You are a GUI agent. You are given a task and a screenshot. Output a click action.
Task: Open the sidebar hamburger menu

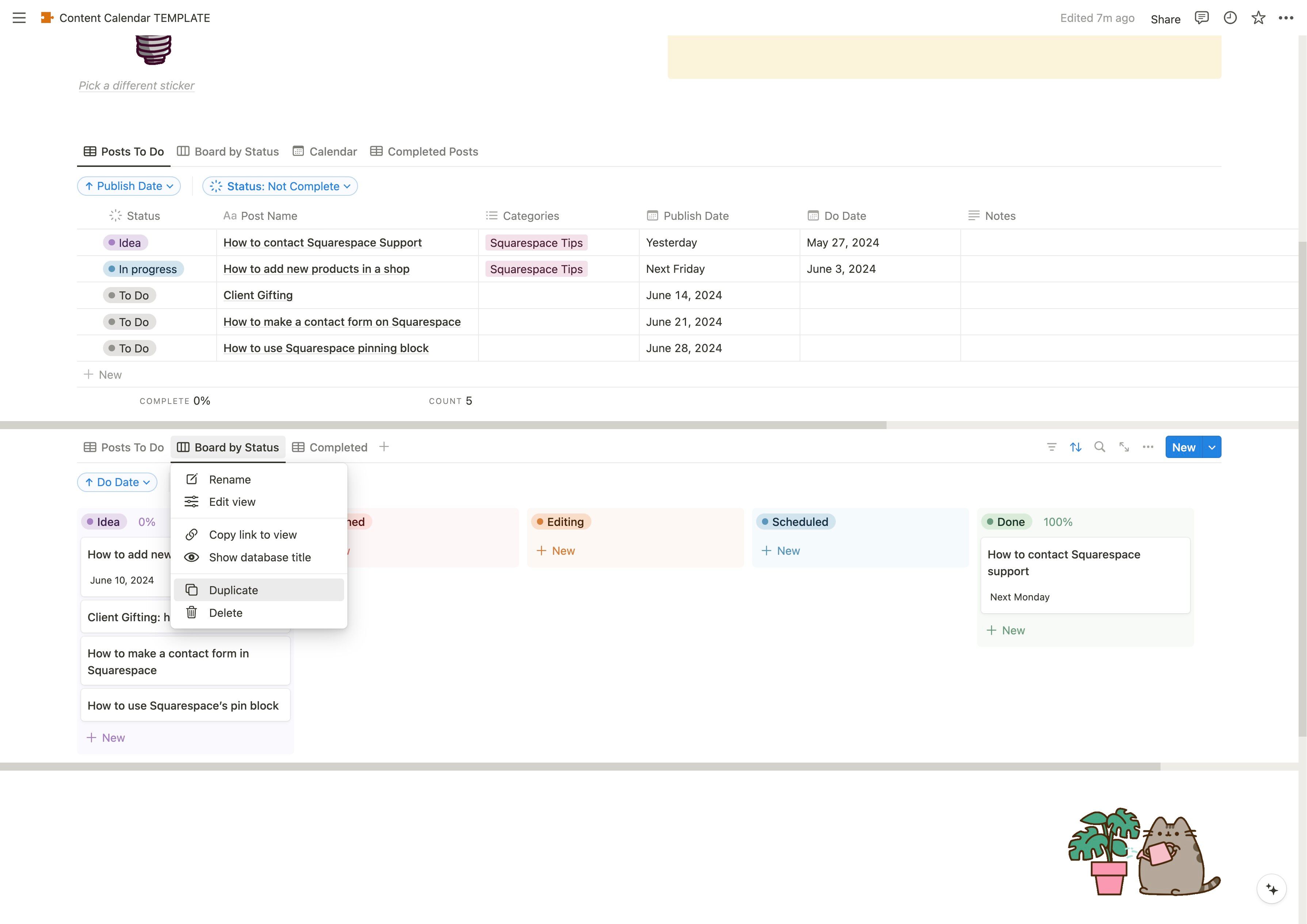click(x=19, y=18)
